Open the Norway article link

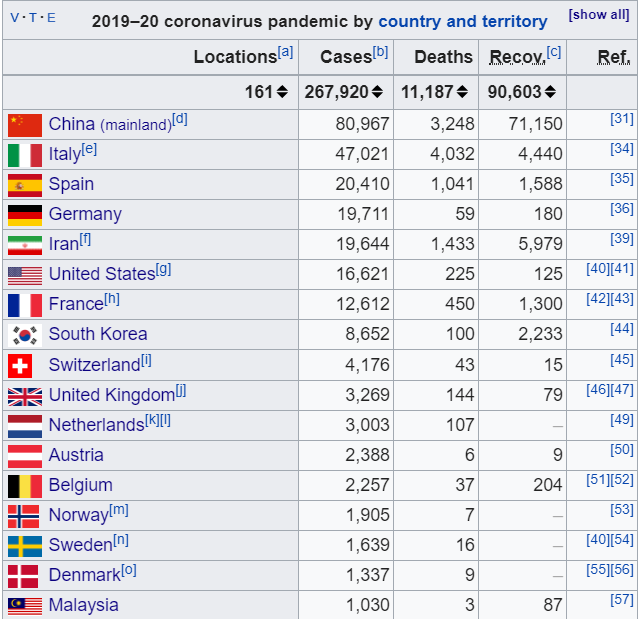point(79,515)
